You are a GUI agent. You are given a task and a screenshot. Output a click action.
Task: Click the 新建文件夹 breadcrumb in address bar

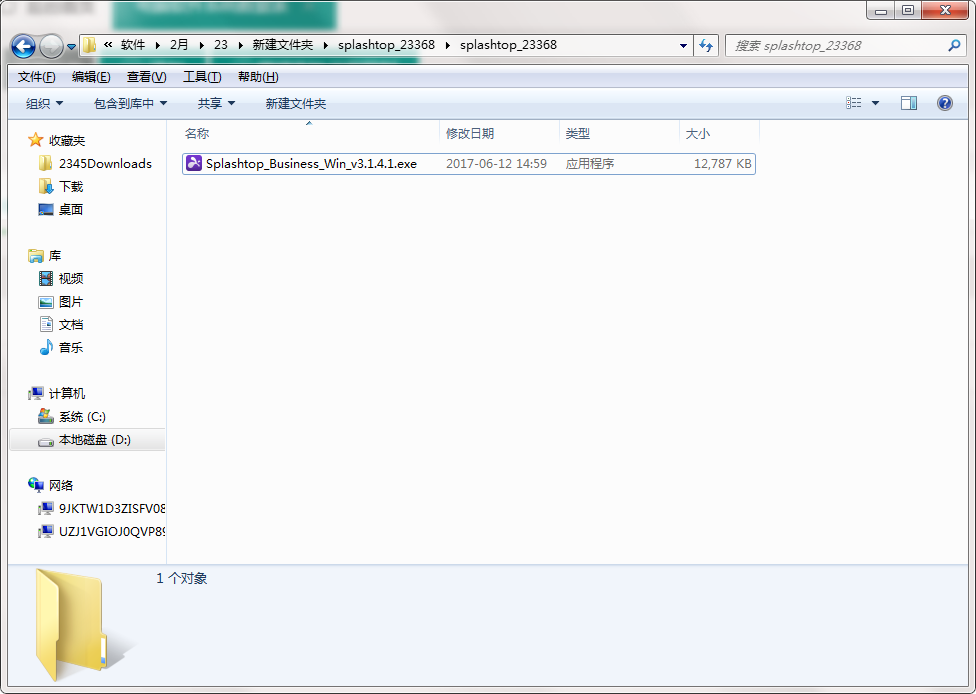point(283,45)
